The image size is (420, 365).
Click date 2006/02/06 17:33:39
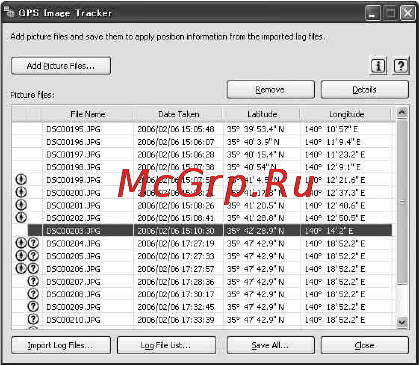[x=176, y=320]
